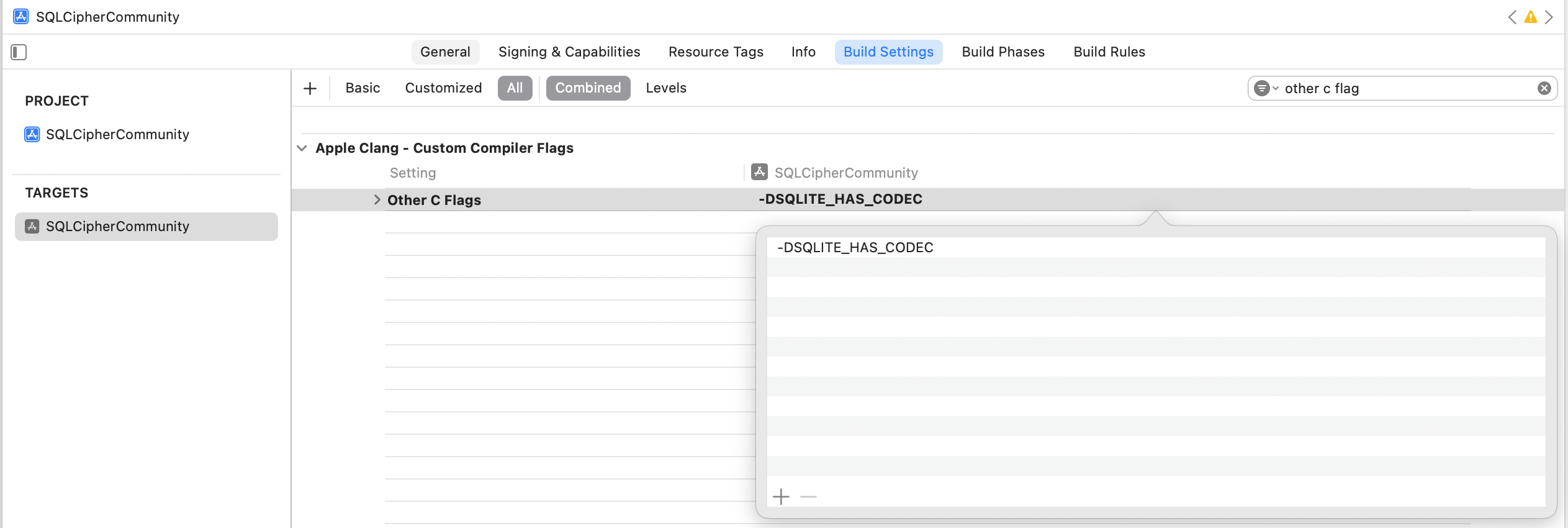The height and width of the screenshot is (528, 1568).
Task: Click the TARGETS section heading
Action: (x=56, y=193)
